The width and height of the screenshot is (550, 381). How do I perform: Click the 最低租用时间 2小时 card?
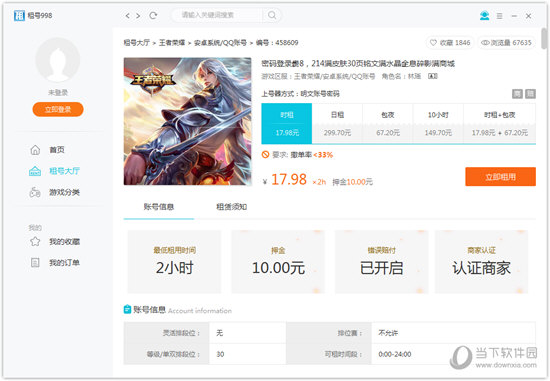coord(174,261)
